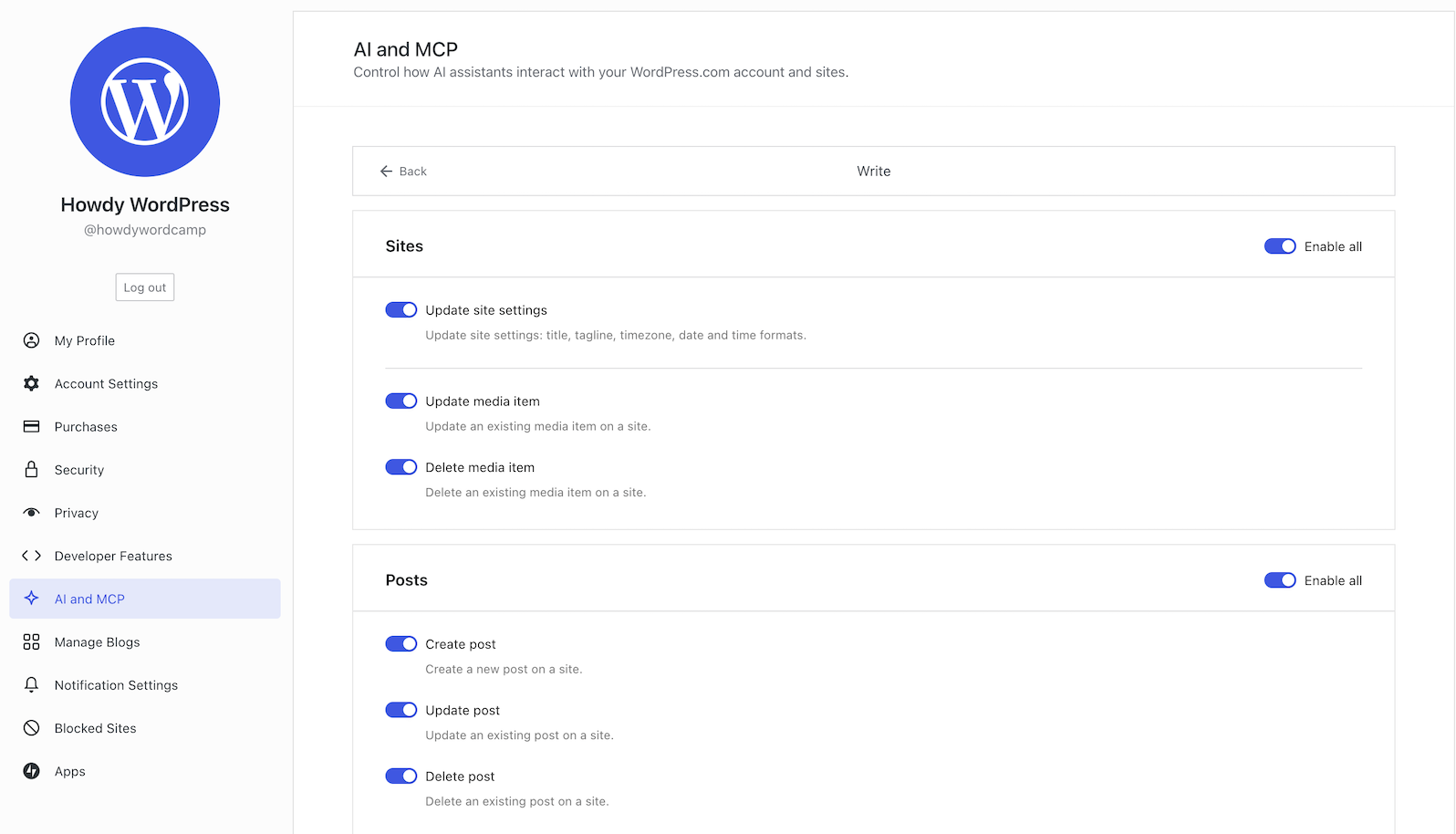Click the Privacy eye icon
Image resolution: width=1456 pixels, height=834 pixels.
[x=31, y=512]
